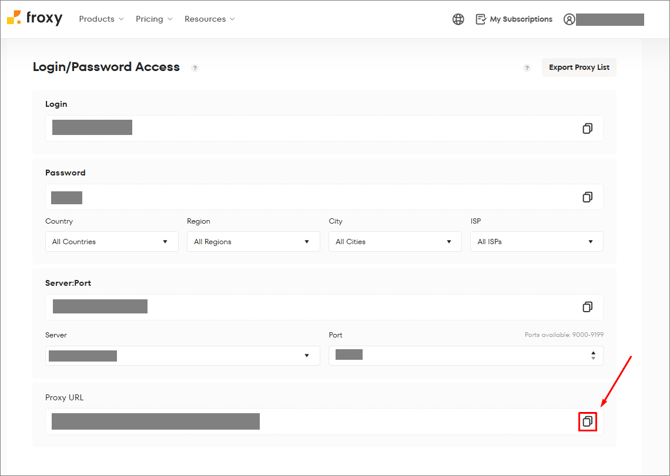Copy the Proxy URL
Screen dimensions: 670x476
(587, 421)
